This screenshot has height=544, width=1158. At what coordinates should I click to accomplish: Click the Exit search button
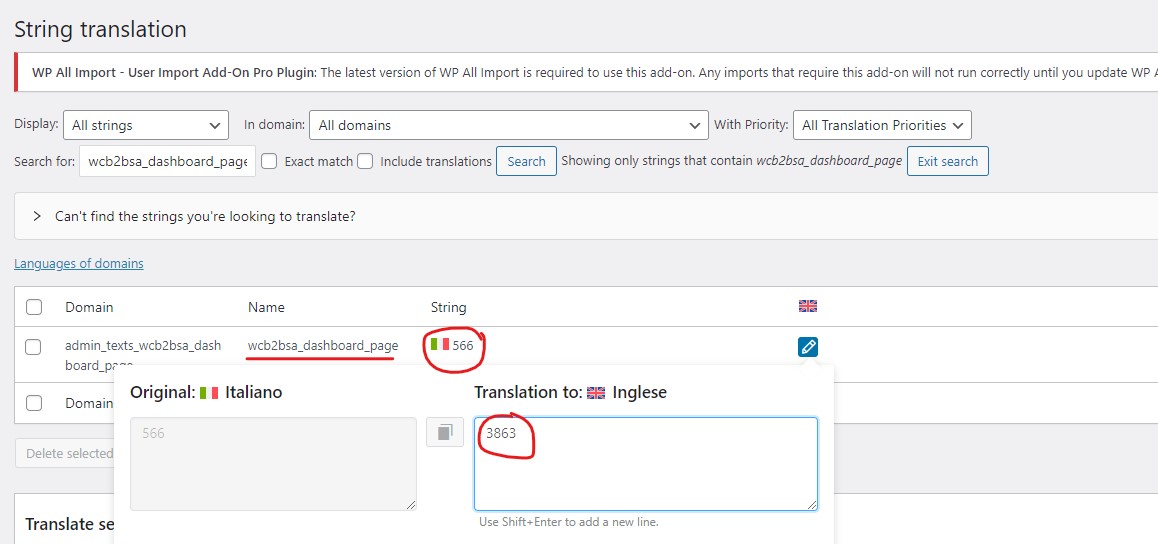click(948, 161)
